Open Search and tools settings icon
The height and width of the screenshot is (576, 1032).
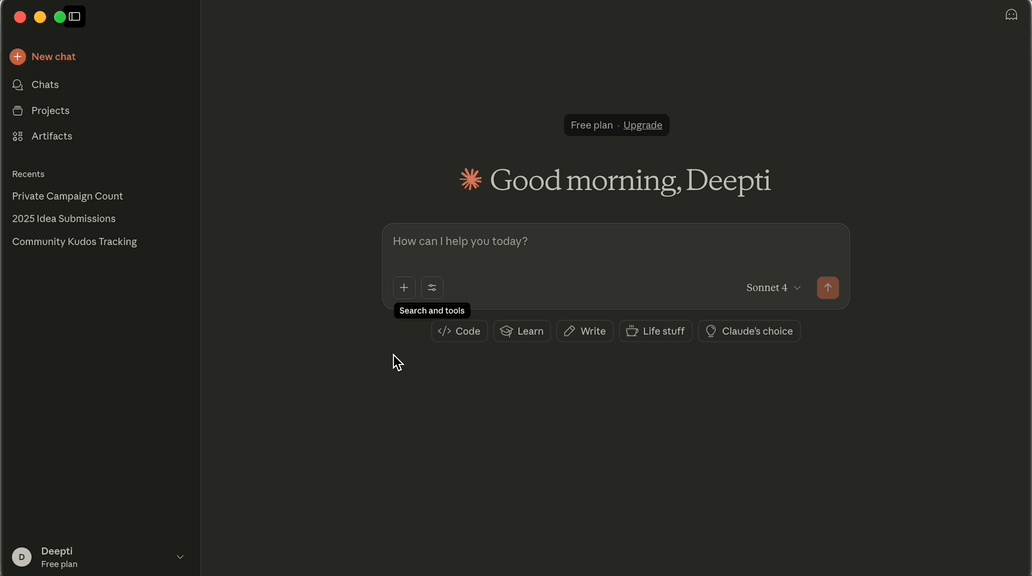(432, 288)
